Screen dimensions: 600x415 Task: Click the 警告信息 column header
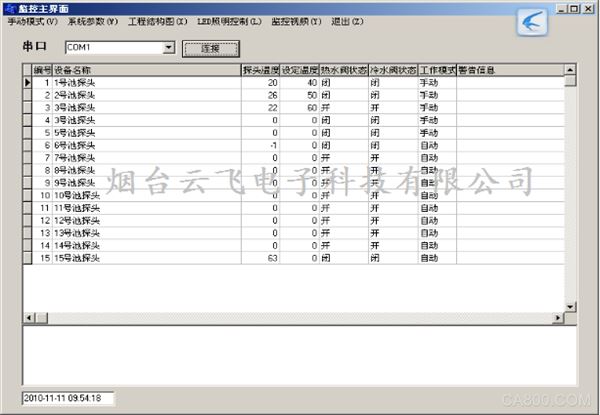[510, 70]
